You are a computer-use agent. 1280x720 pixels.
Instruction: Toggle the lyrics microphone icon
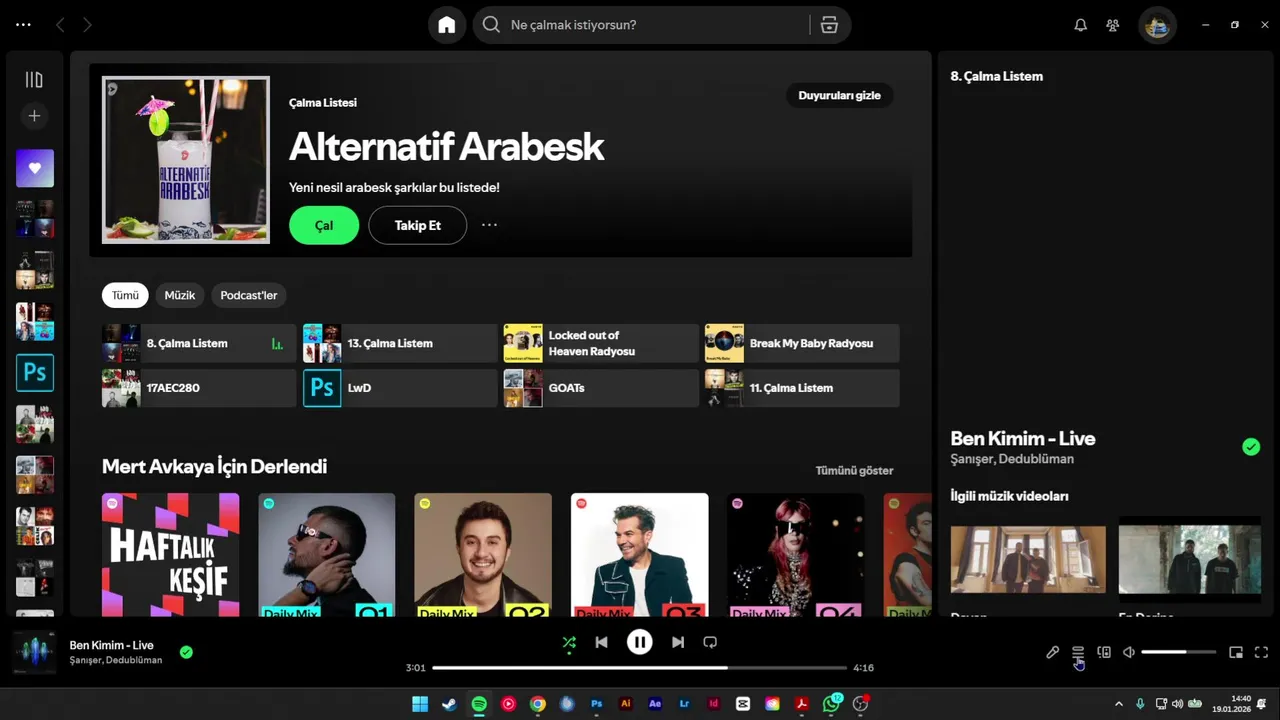coord(1052,652)
